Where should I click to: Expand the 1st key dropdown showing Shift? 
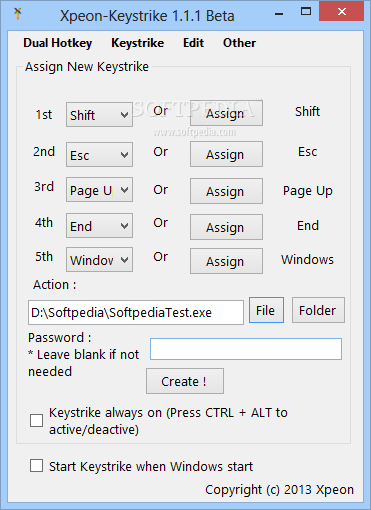click(99, 115)
